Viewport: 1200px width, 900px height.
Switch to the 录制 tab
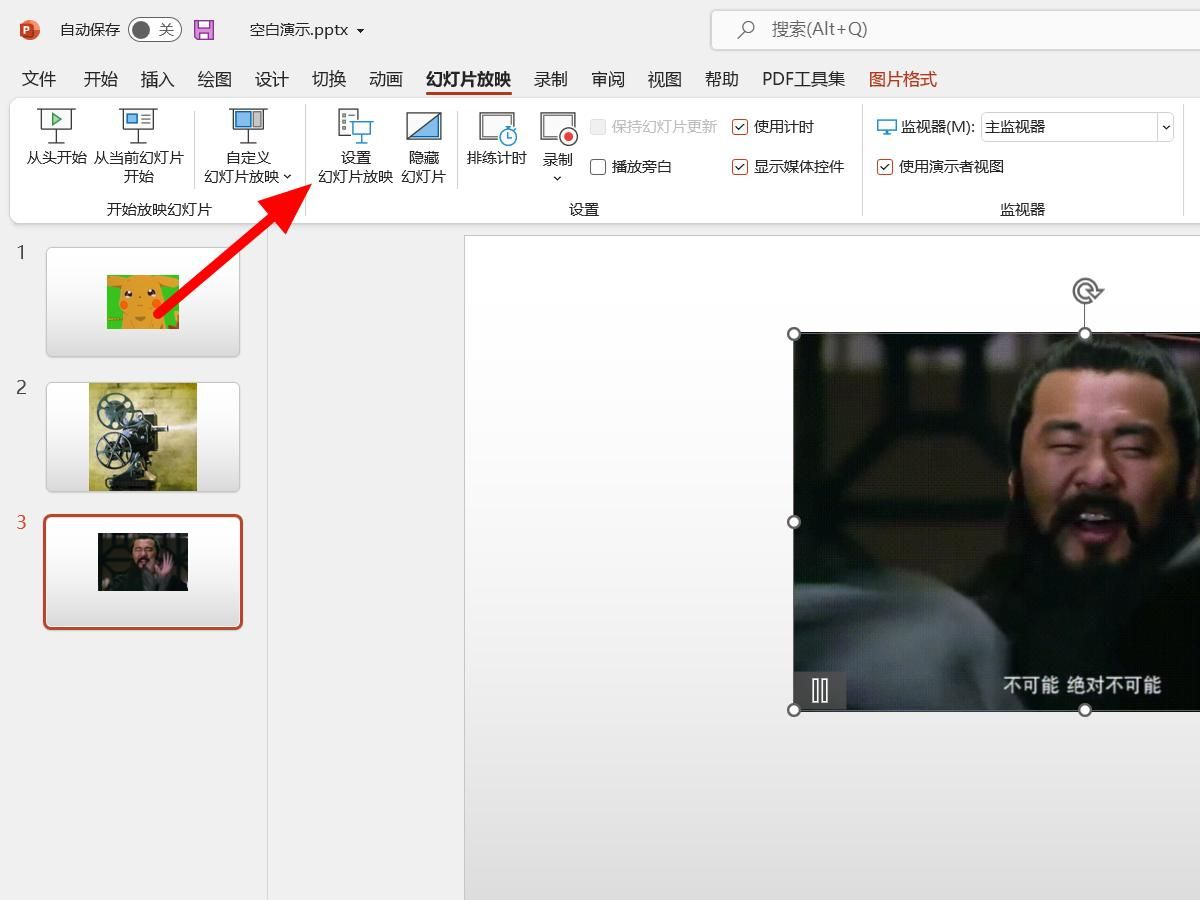pyautogui.click(x=550, y=79)
